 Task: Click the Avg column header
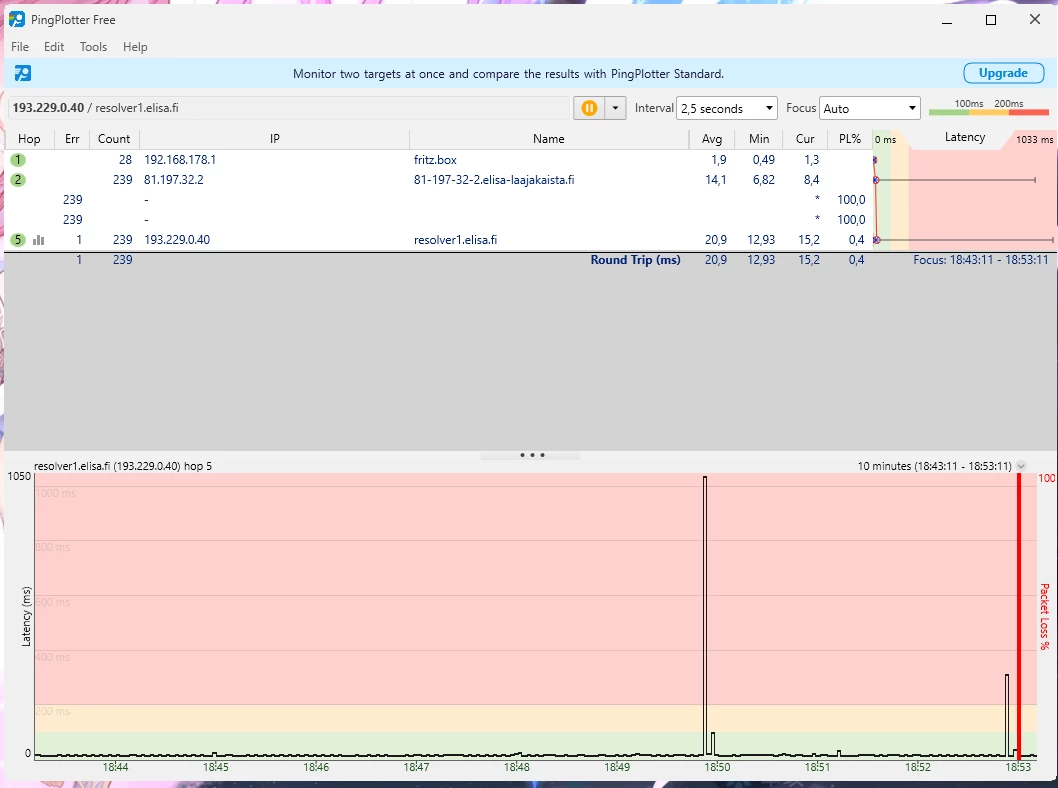pos(712,139)
